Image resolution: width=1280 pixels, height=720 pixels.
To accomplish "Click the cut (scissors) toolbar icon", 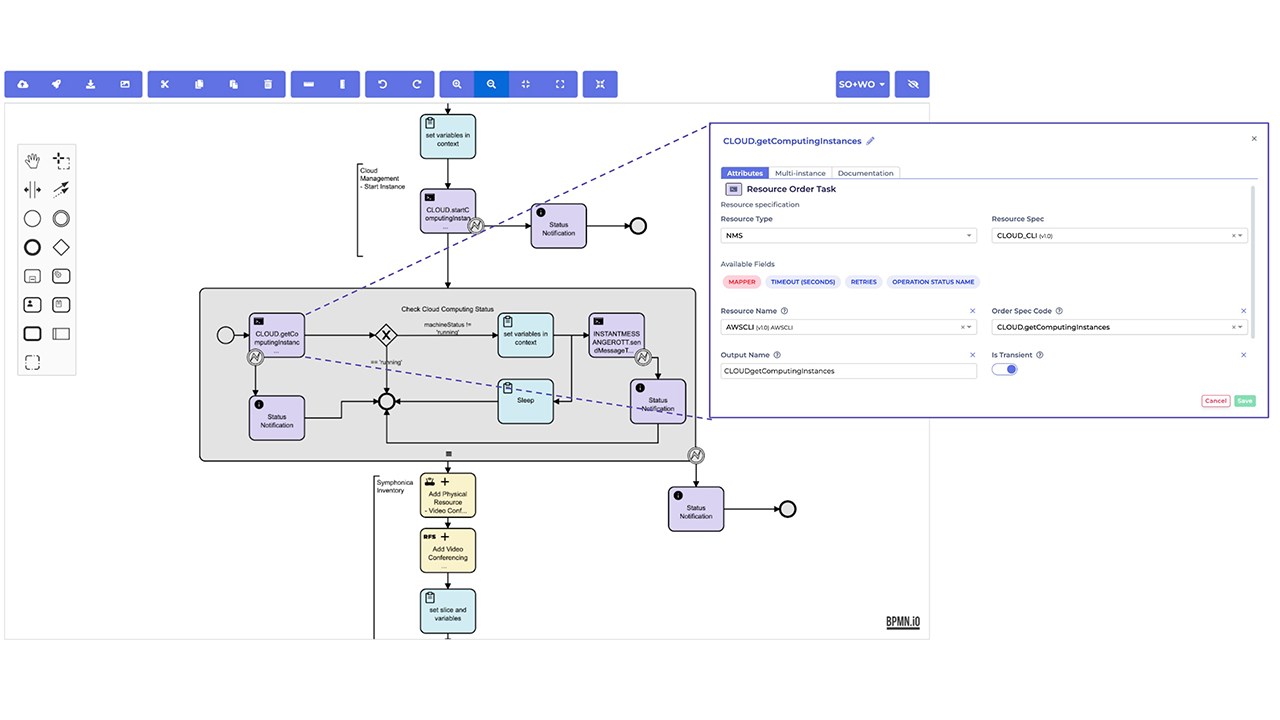I will [x=165, y=84].
